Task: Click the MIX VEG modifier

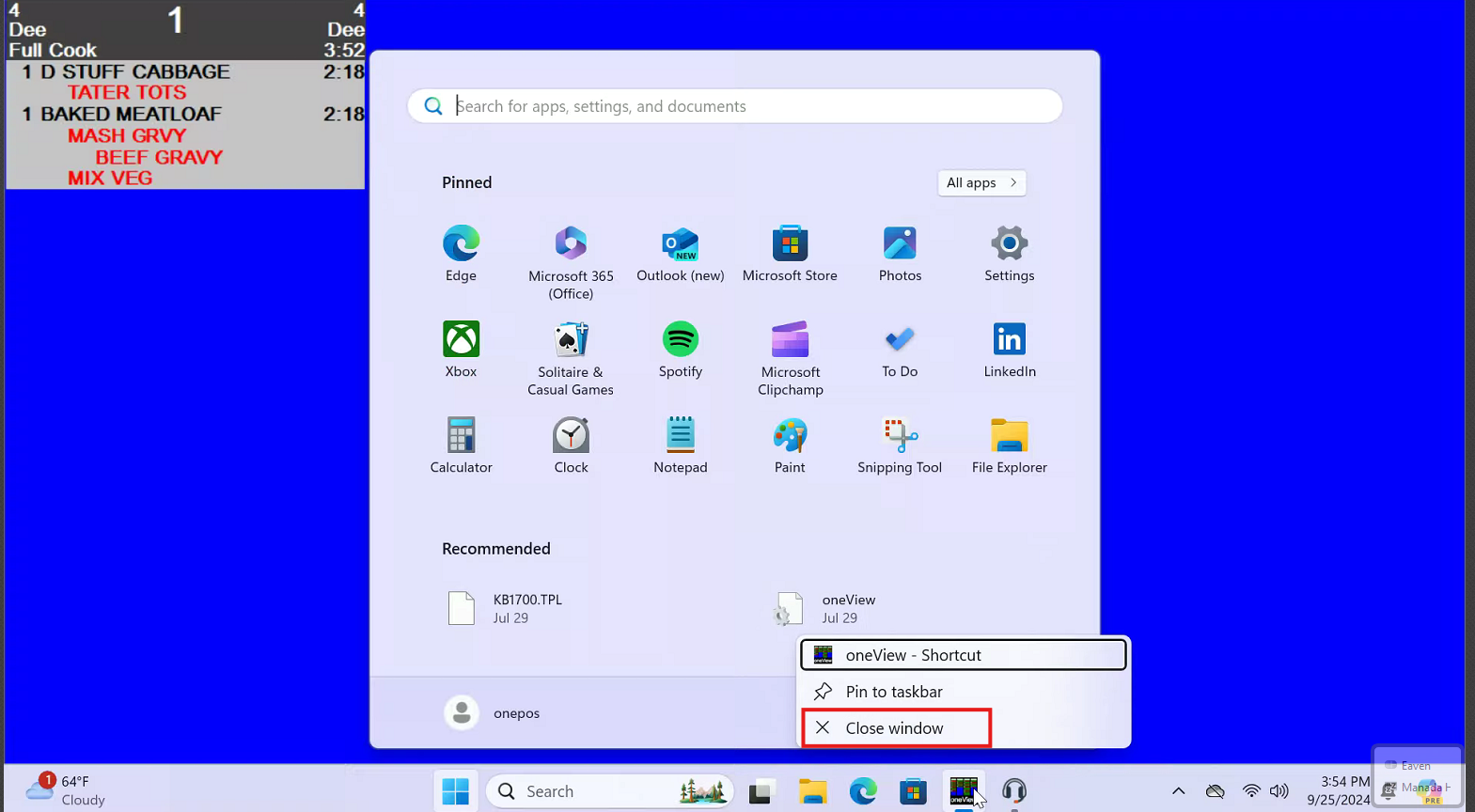Action: click(110, 178)
